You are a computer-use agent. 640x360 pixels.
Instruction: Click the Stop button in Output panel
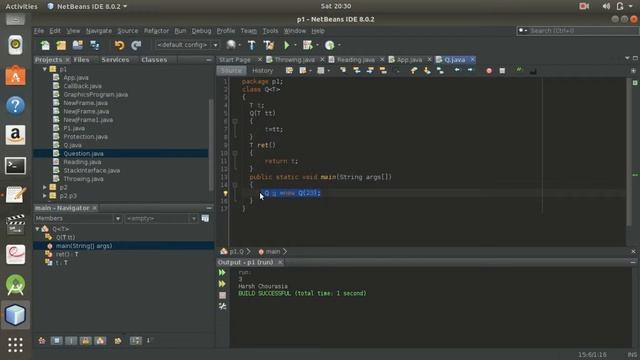(x=222, y=295)
